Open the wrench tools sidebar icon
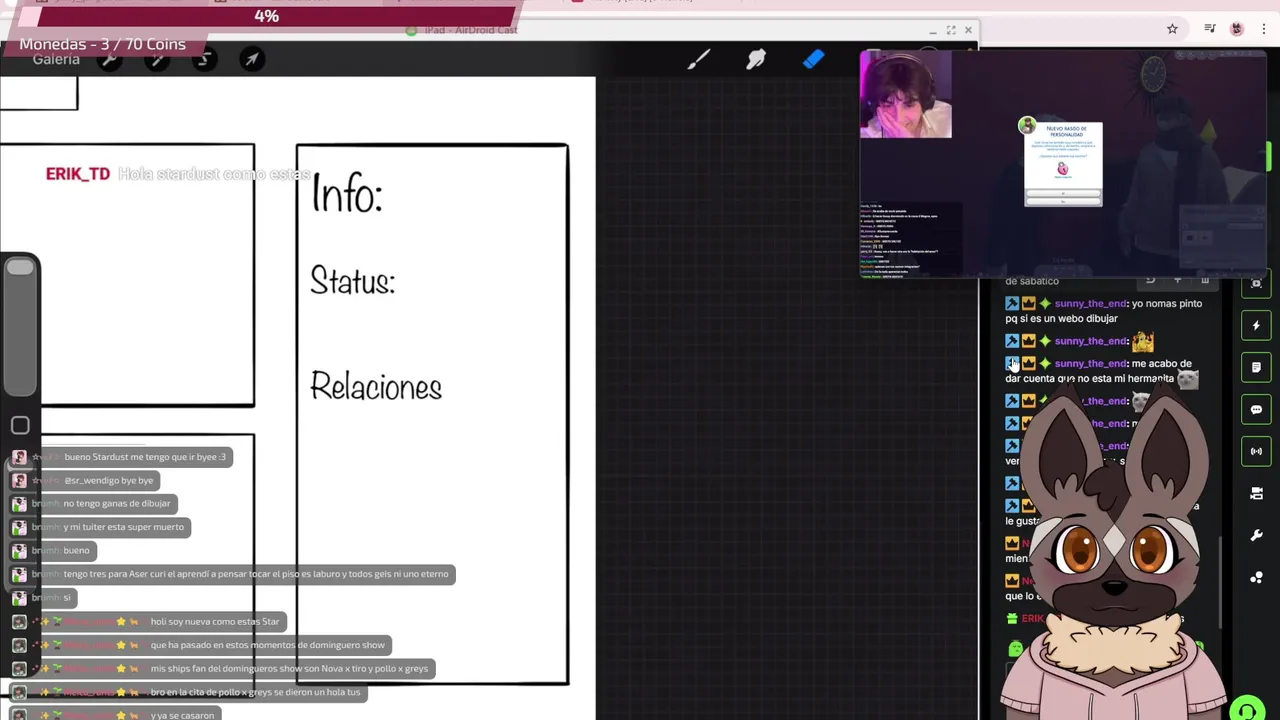Viewport: 1280px width, 720px height. [1257, 535]
